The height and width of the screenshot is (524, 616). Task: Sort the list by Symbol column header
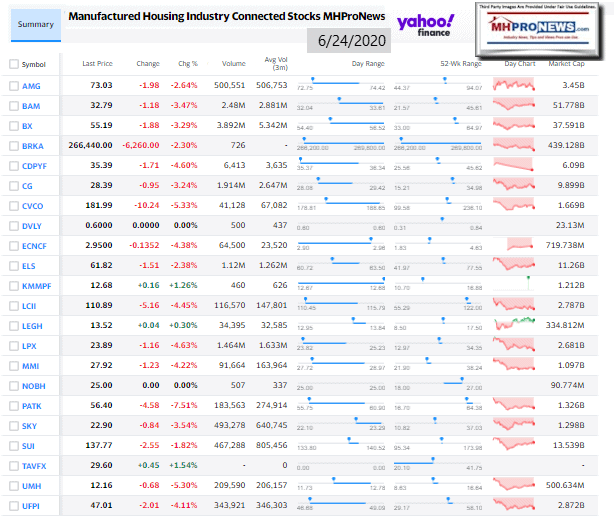pyautogui.click(x=33, y=64)
